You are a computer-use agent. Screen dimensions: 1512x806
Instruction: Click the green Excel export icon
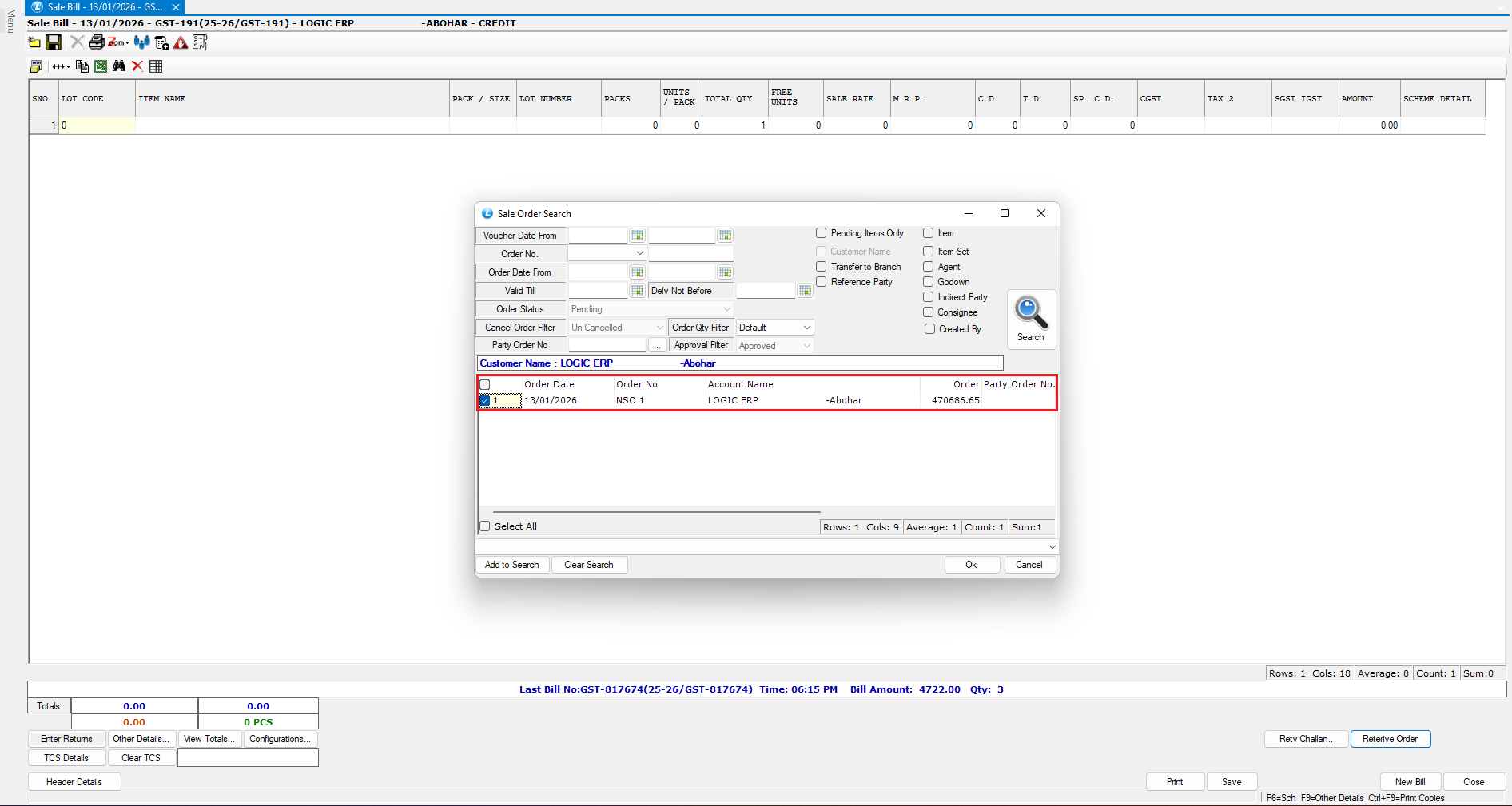point(101,66)
